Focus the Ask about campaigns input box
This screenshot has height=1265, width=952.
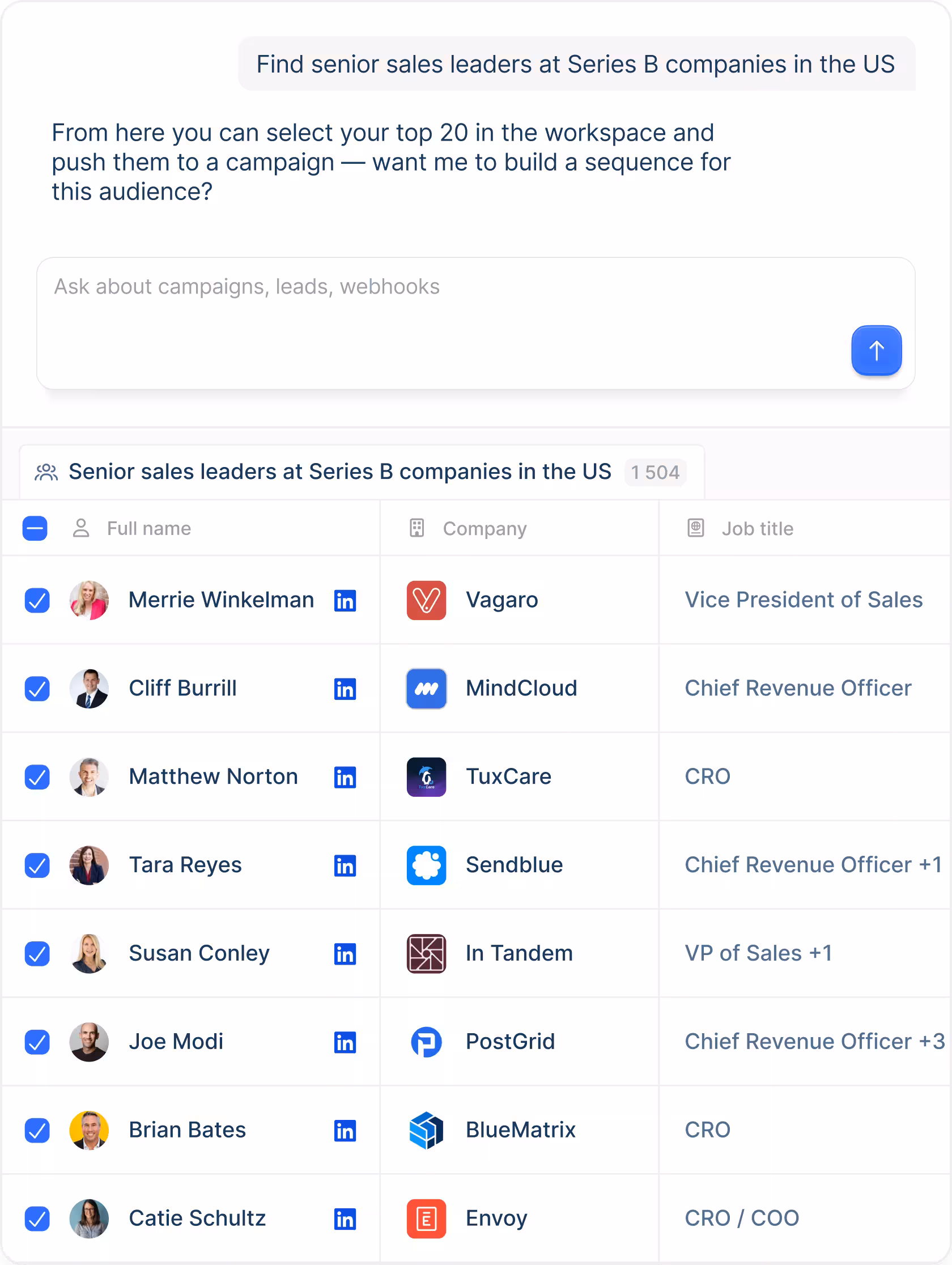(x=475, y=323)
